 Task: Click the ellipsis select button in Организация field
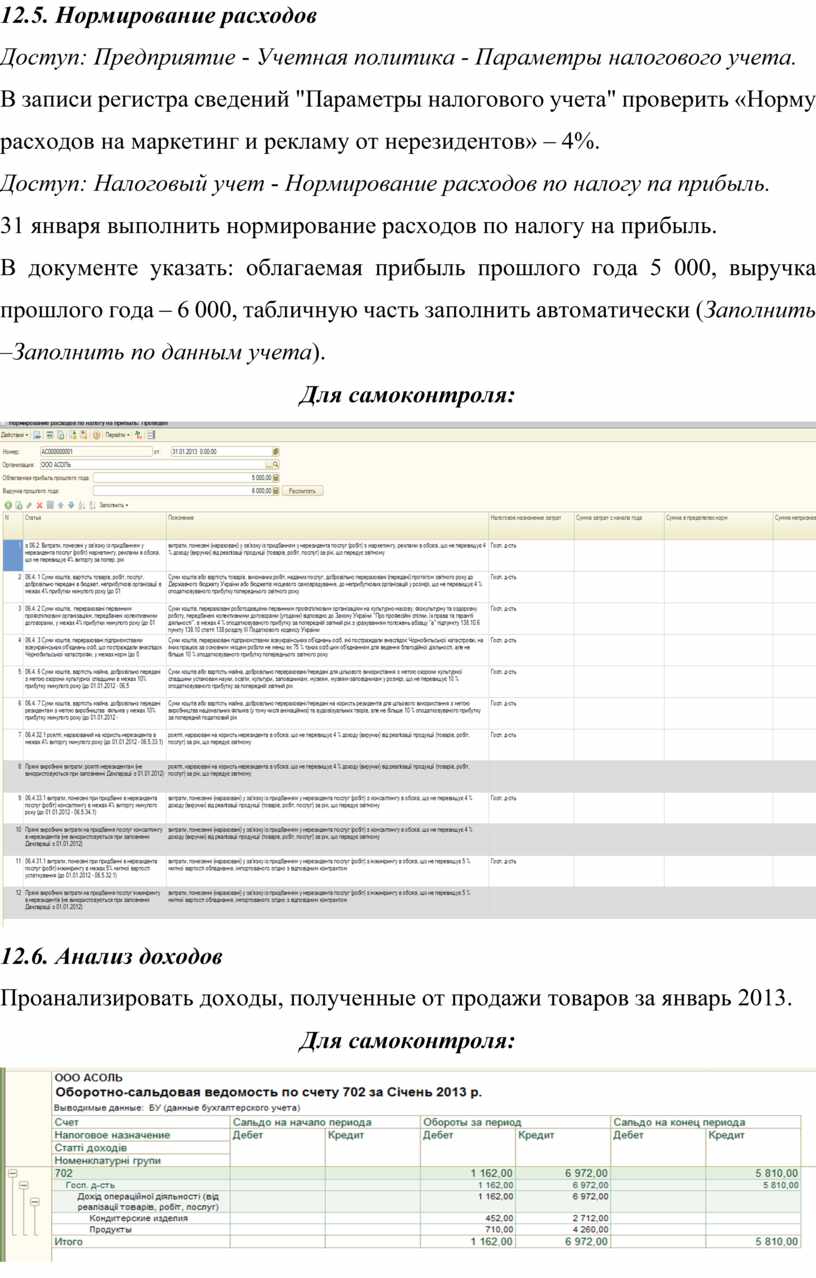tap(268, 465)
